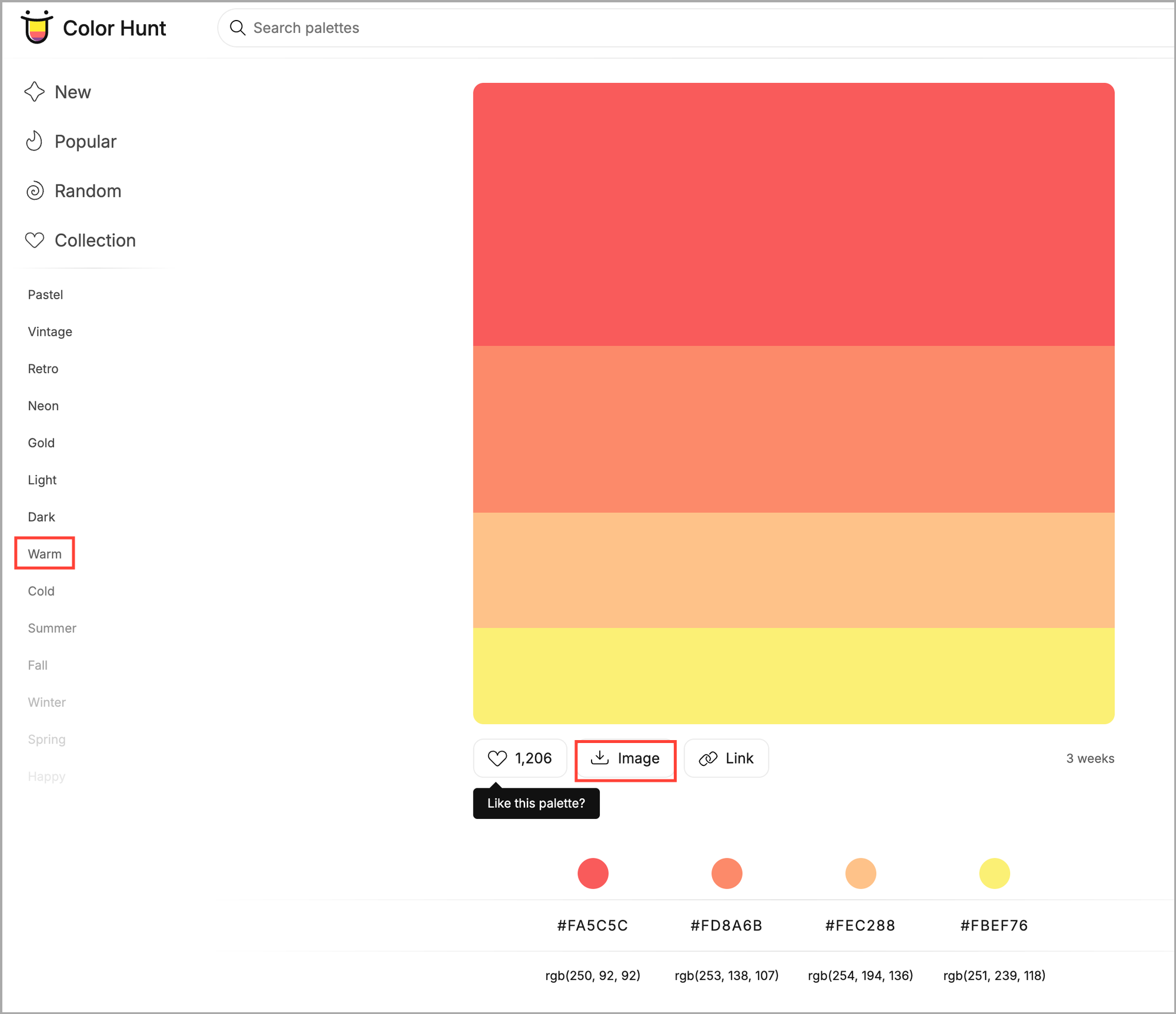Viewport: 1176px width, 1014px height.
Task: Click the Random spiral icon
Action: (35, 191)
